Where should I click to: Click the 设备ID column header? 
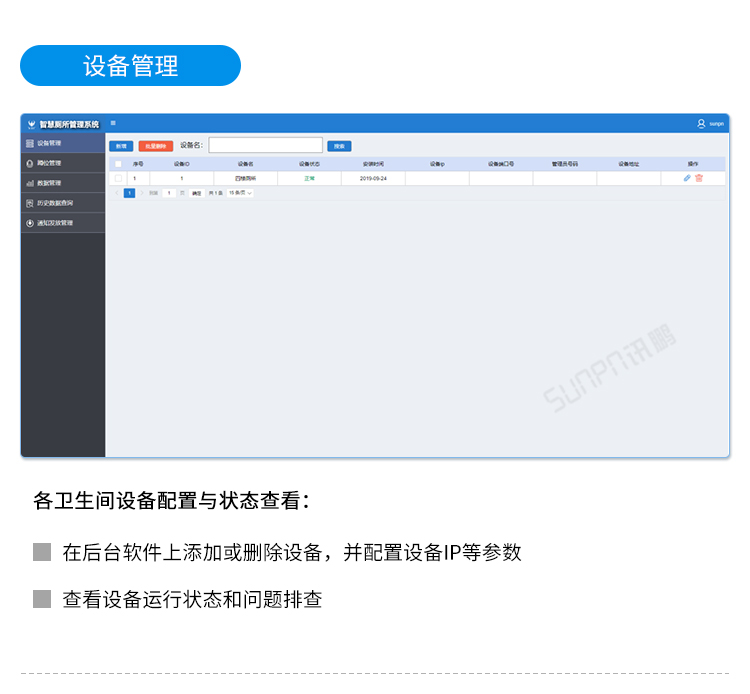pos(182,164)
